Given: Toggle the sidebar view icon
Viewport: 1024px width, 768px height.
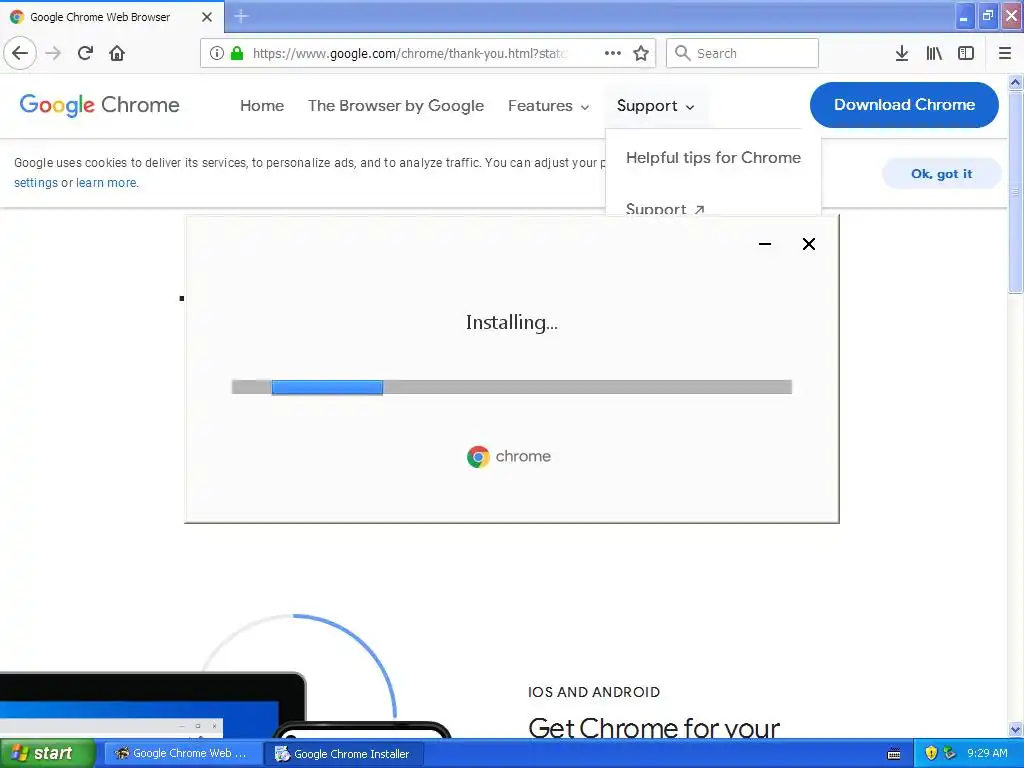Looking at the screenshot, I should [966, 53].
